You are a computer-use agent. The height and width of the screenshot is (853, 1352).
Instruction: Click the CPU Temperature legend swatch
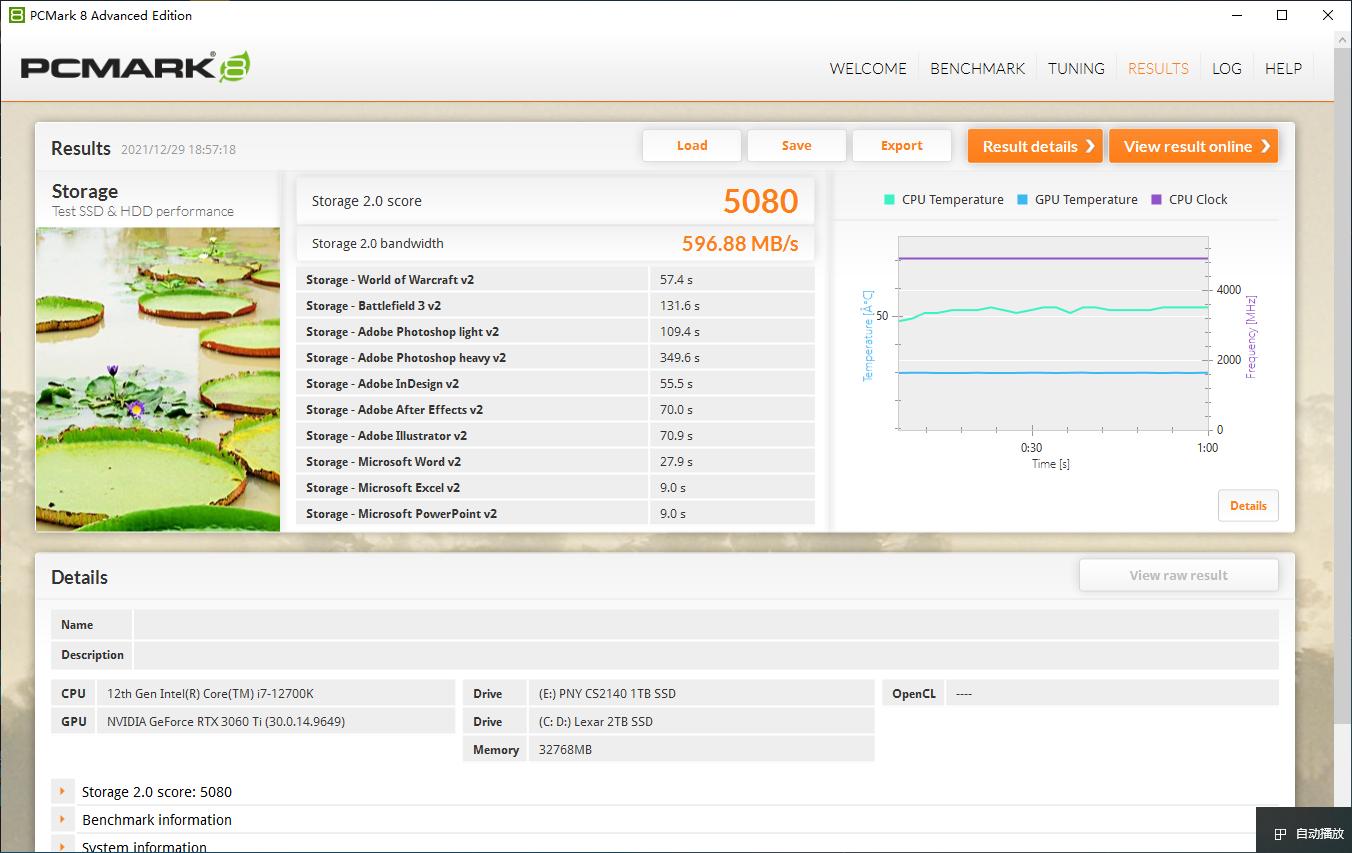click(x=889, y=199)
